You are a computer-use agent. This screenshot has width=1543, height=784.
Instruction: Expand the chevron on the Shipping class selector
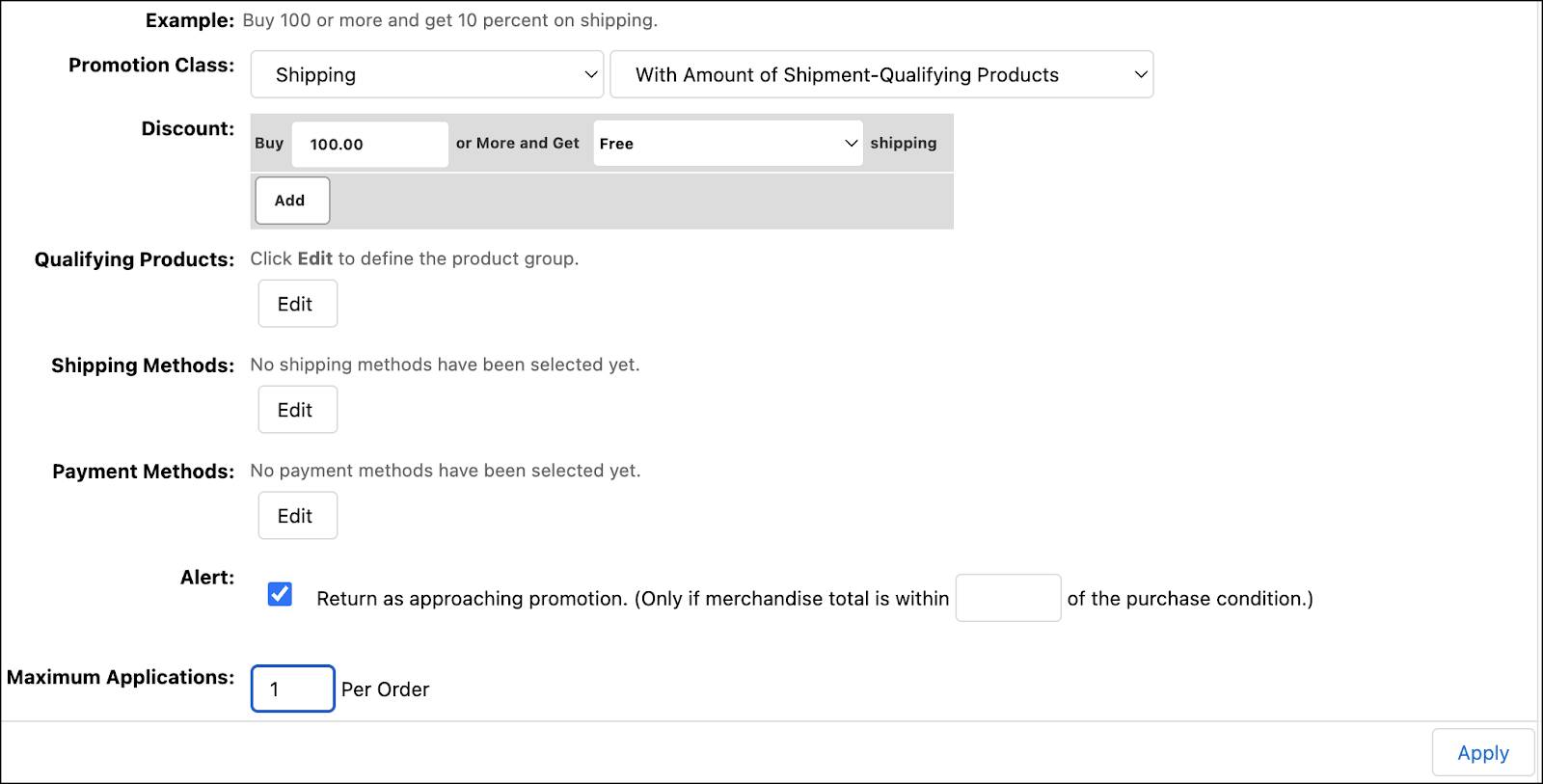click(591, 74)
